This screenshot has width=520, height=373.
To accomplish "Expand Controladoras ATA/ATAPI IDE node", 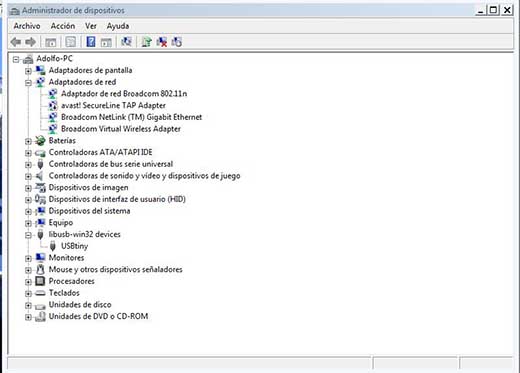I will [x=28, y=153].
